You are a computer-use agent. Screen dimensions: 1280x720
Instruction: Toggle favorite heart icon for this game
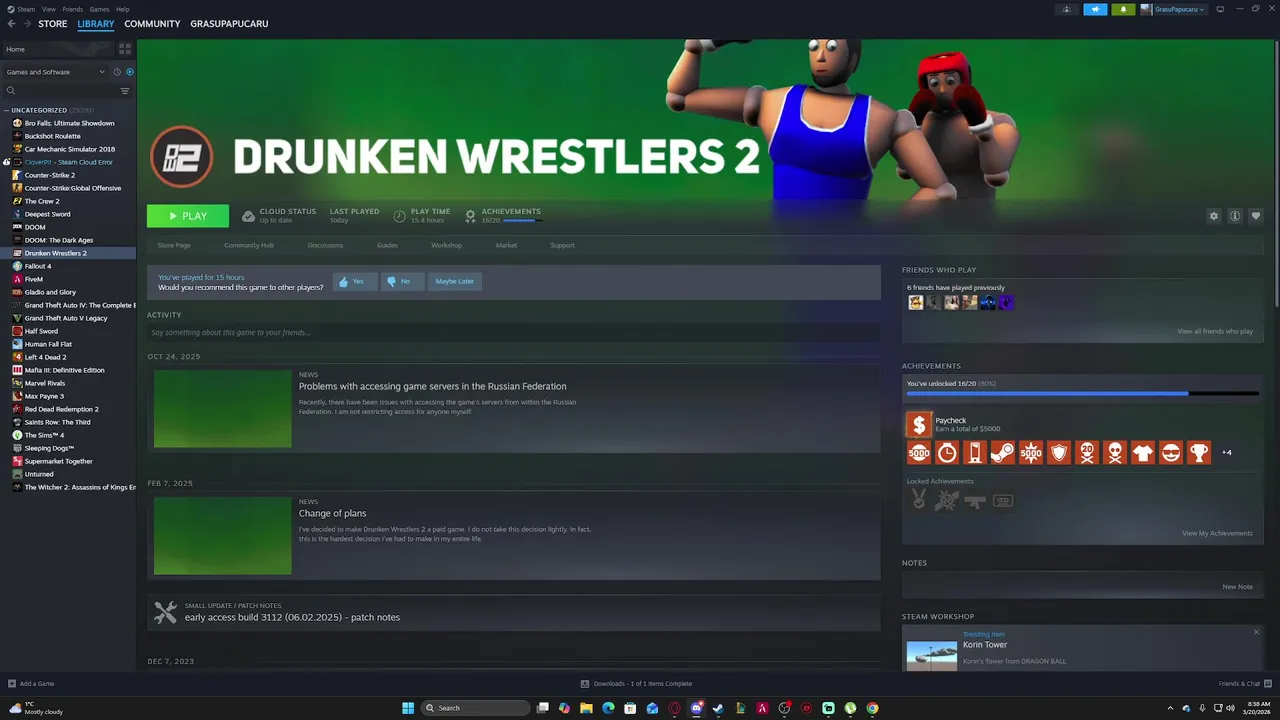(1256, 216)
